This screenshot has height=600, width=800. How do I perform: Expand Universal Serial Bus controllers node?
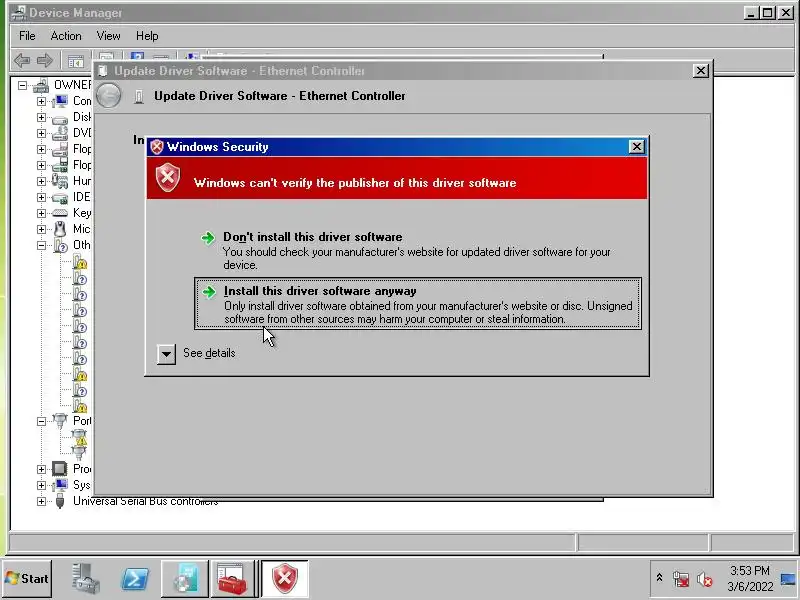click(x=41, y=502)
